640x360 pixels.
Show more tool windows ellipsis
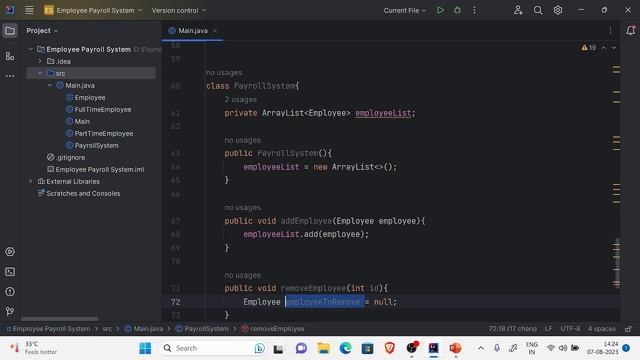10,76
